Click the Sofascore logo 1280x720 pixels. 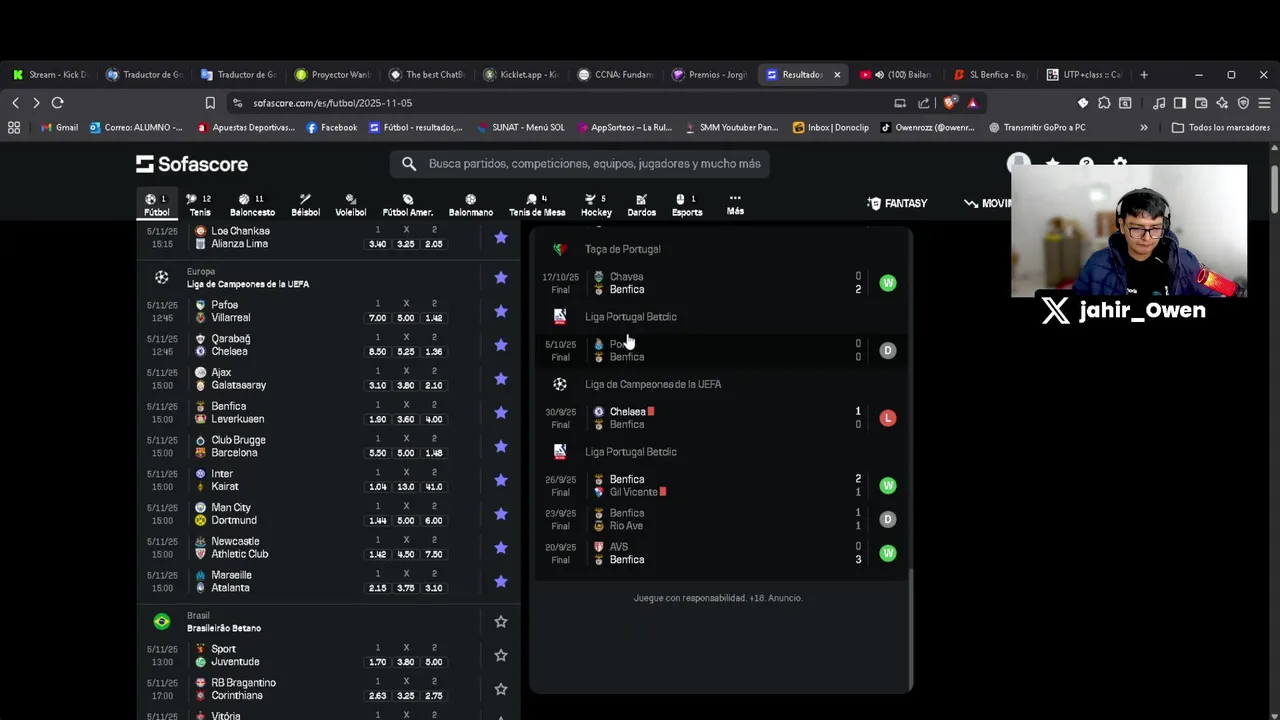[192, 164]
